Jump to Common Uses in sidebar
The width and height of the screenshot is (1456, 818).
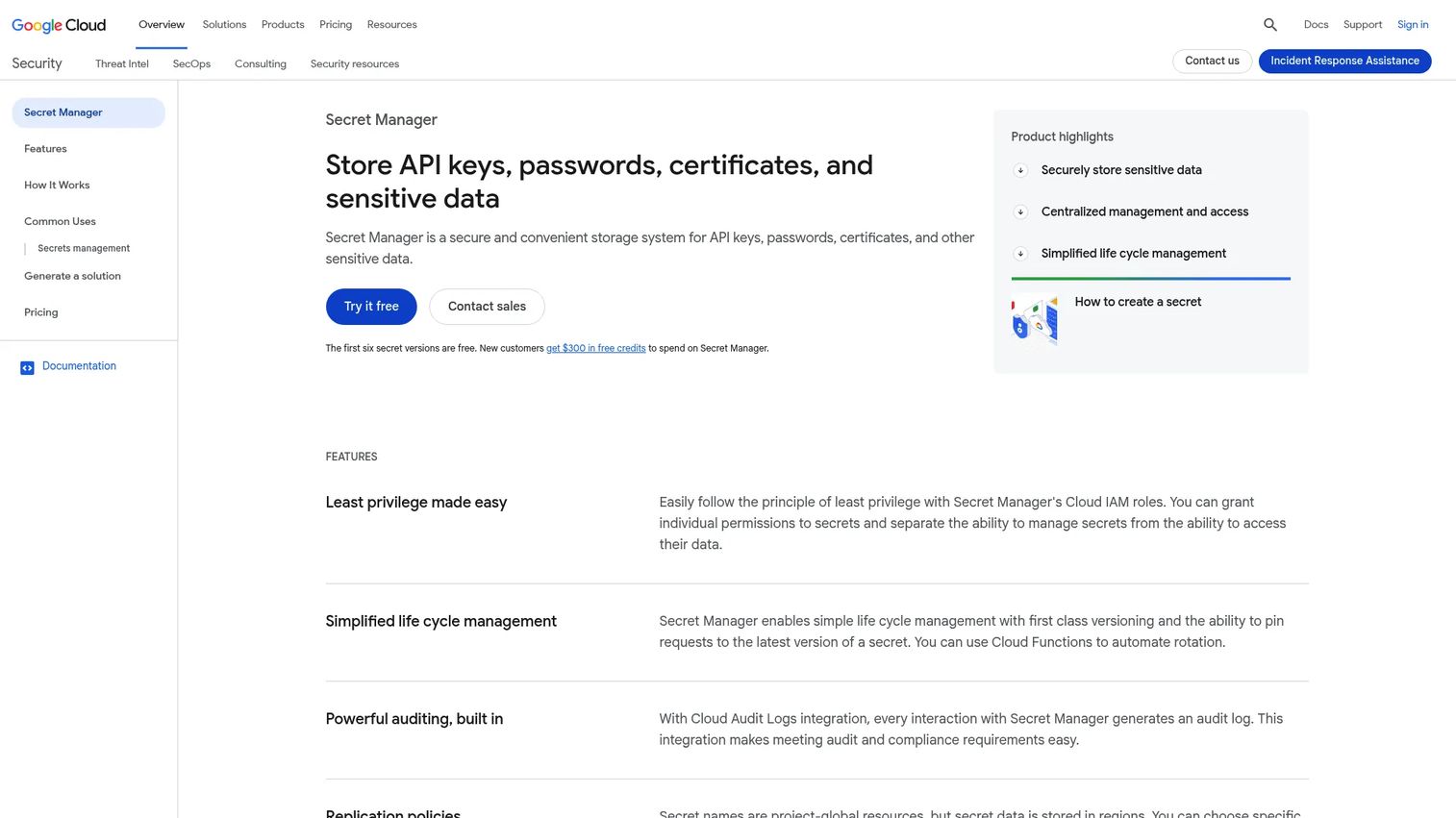(x=60, y=222)
